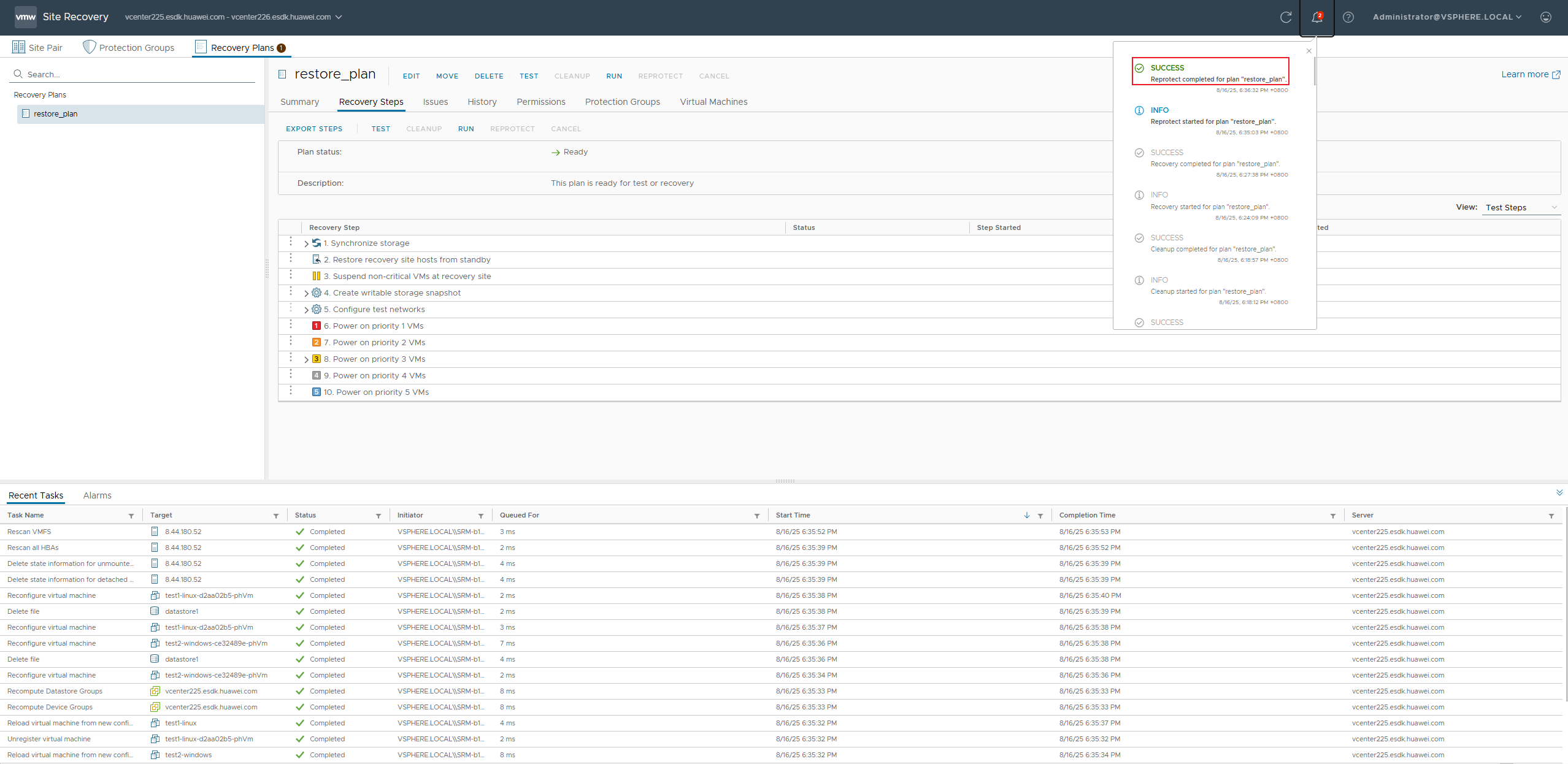Click the header RUN button
The height and width of the screenshot is (764, 1568).
point(614,76)
